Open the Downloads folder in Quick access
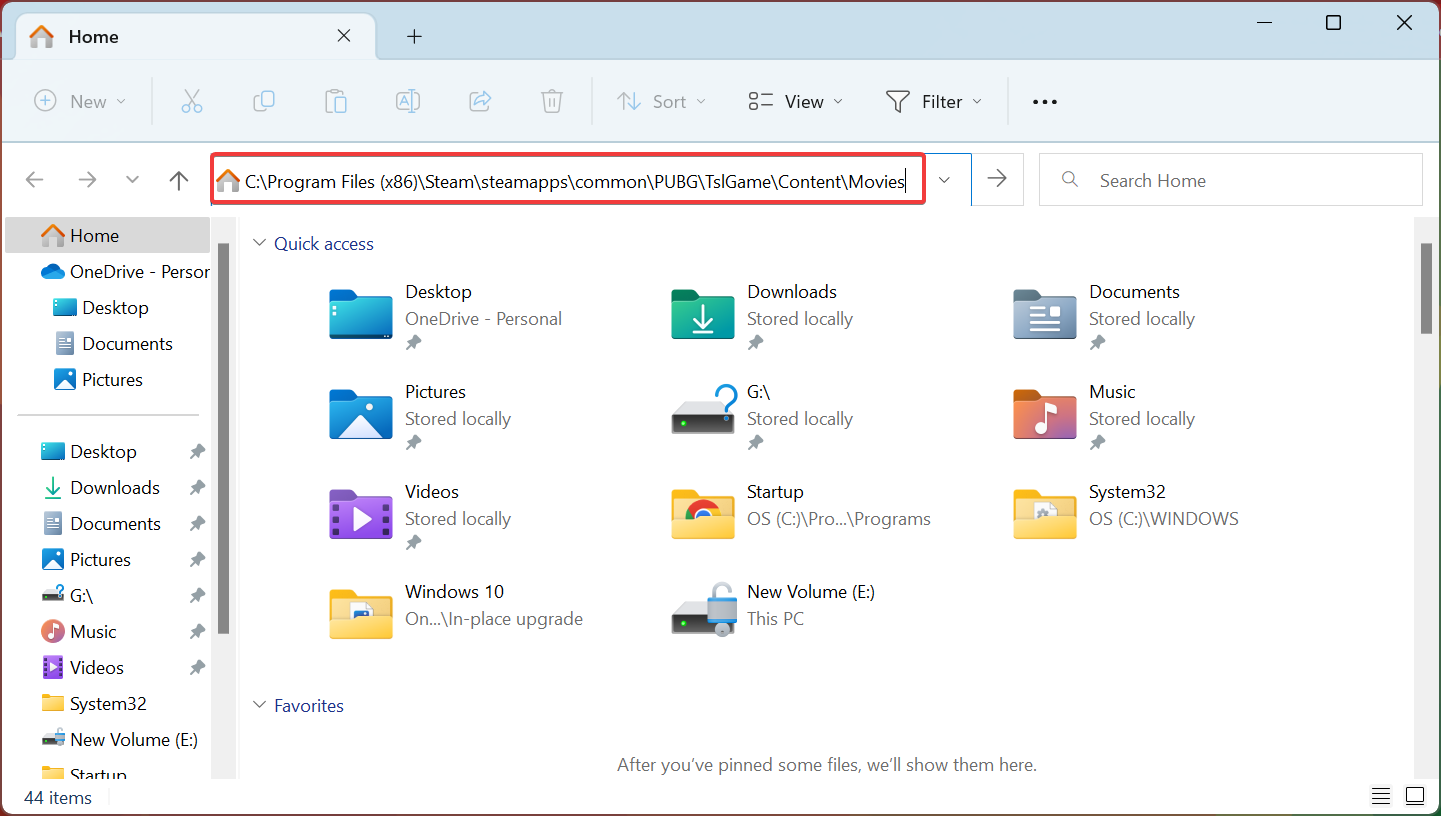Screen dimensions: 1441x816 (x=763, y=315)
